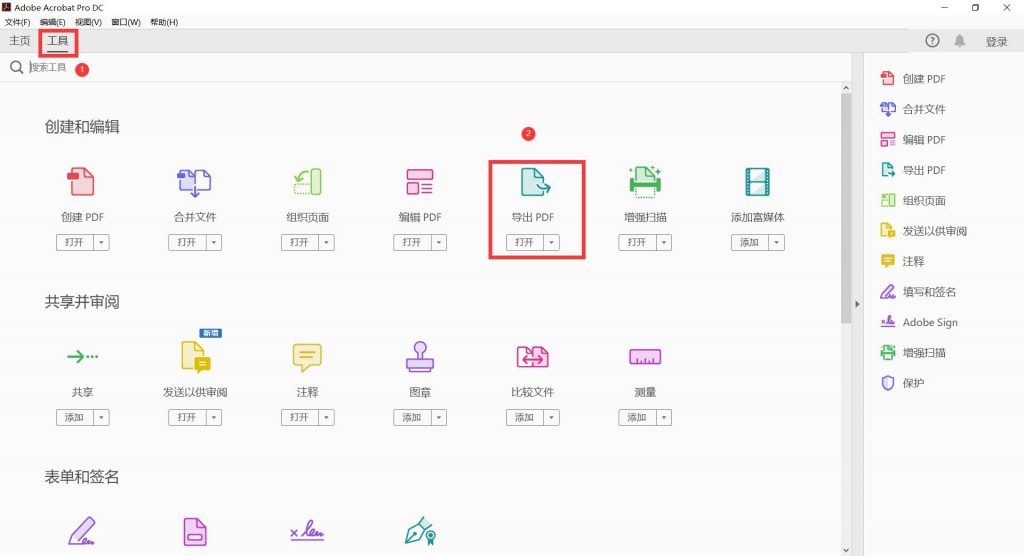Click the prepare form icon
Image resolution: width=1024 pixels, height=556 pixels.
click(x=195, y=531)
